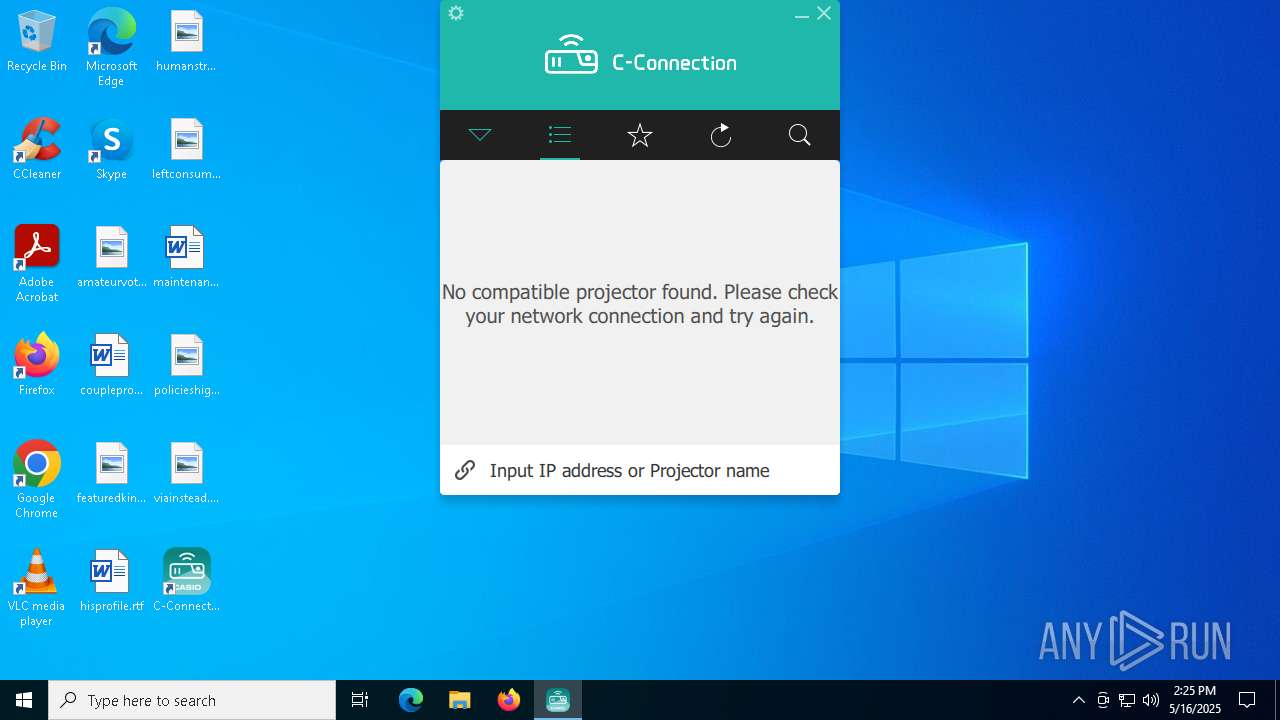Screen dimensions: 1280x720
Task: Select the CCleaner desktop shortcut
Action: (37, 150)
